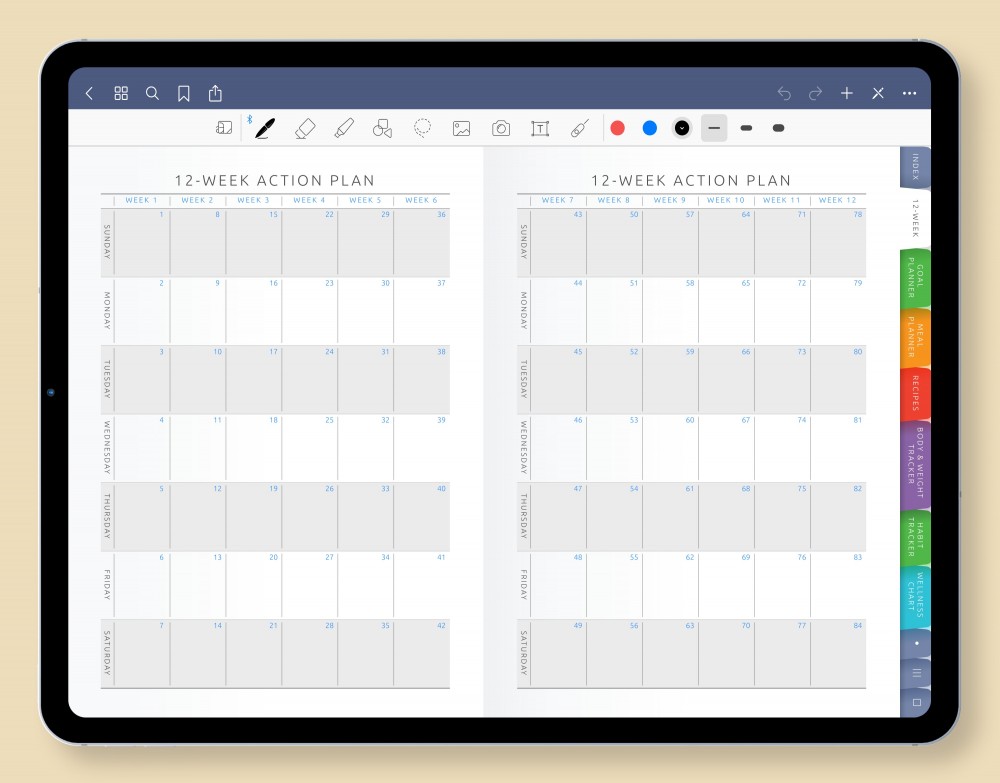Tap the day 74 Wednesday cell
Viewport: 1000px width, 783px height.
(x=782, y=448)
